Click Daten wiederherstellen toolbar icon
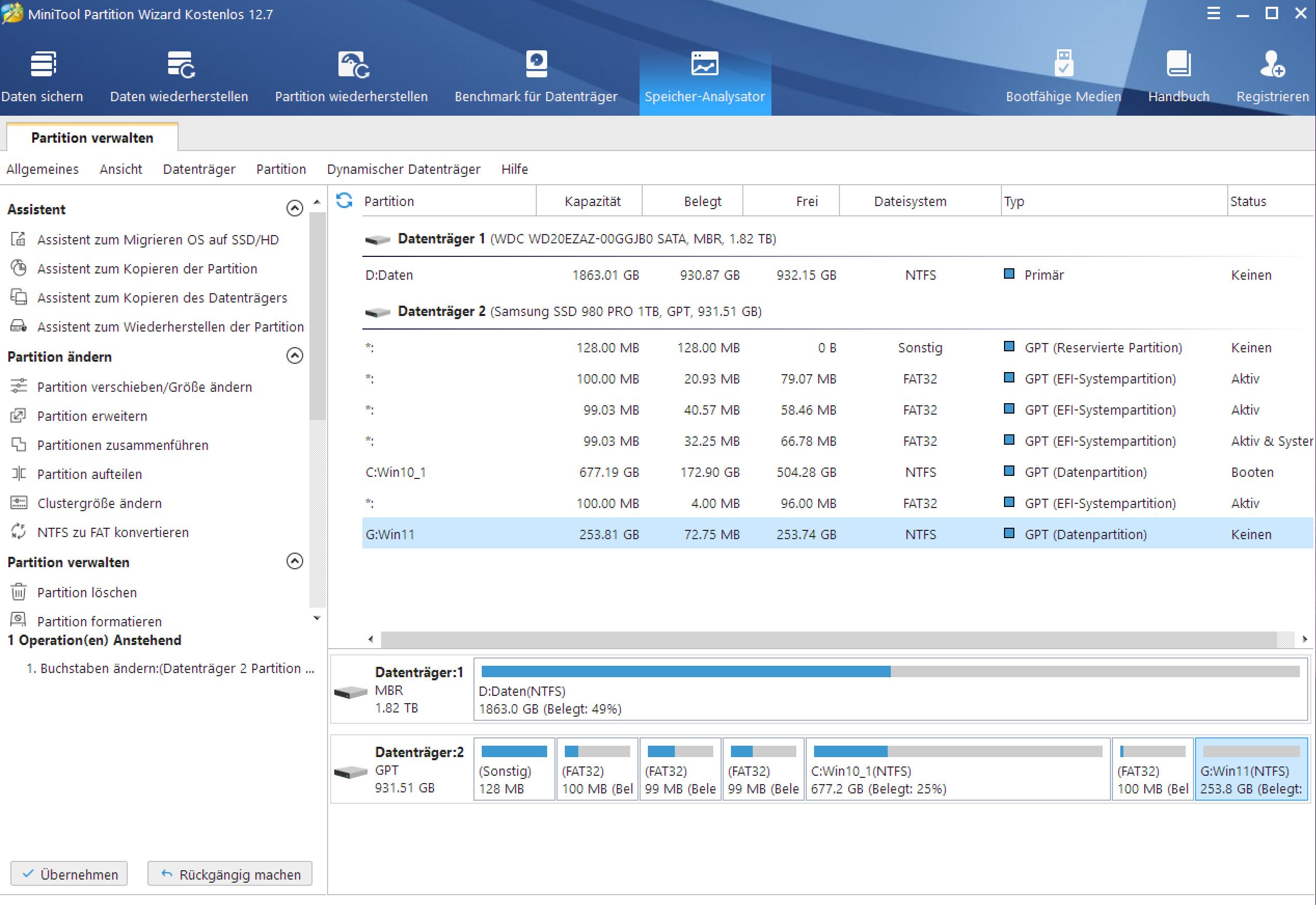The width and height of the screenshot is (1316, 905). click(x=180, y=65)
